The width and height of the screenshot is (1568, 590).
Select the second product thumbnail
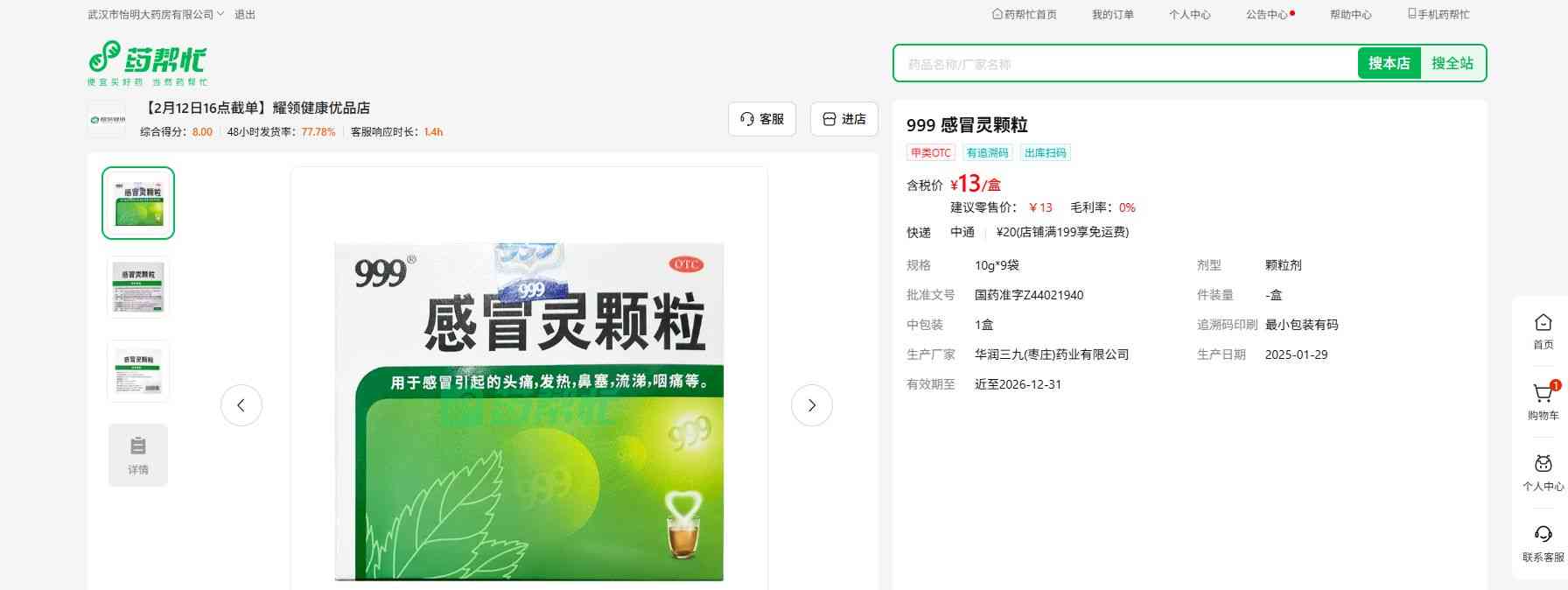[x=138, y=286]
